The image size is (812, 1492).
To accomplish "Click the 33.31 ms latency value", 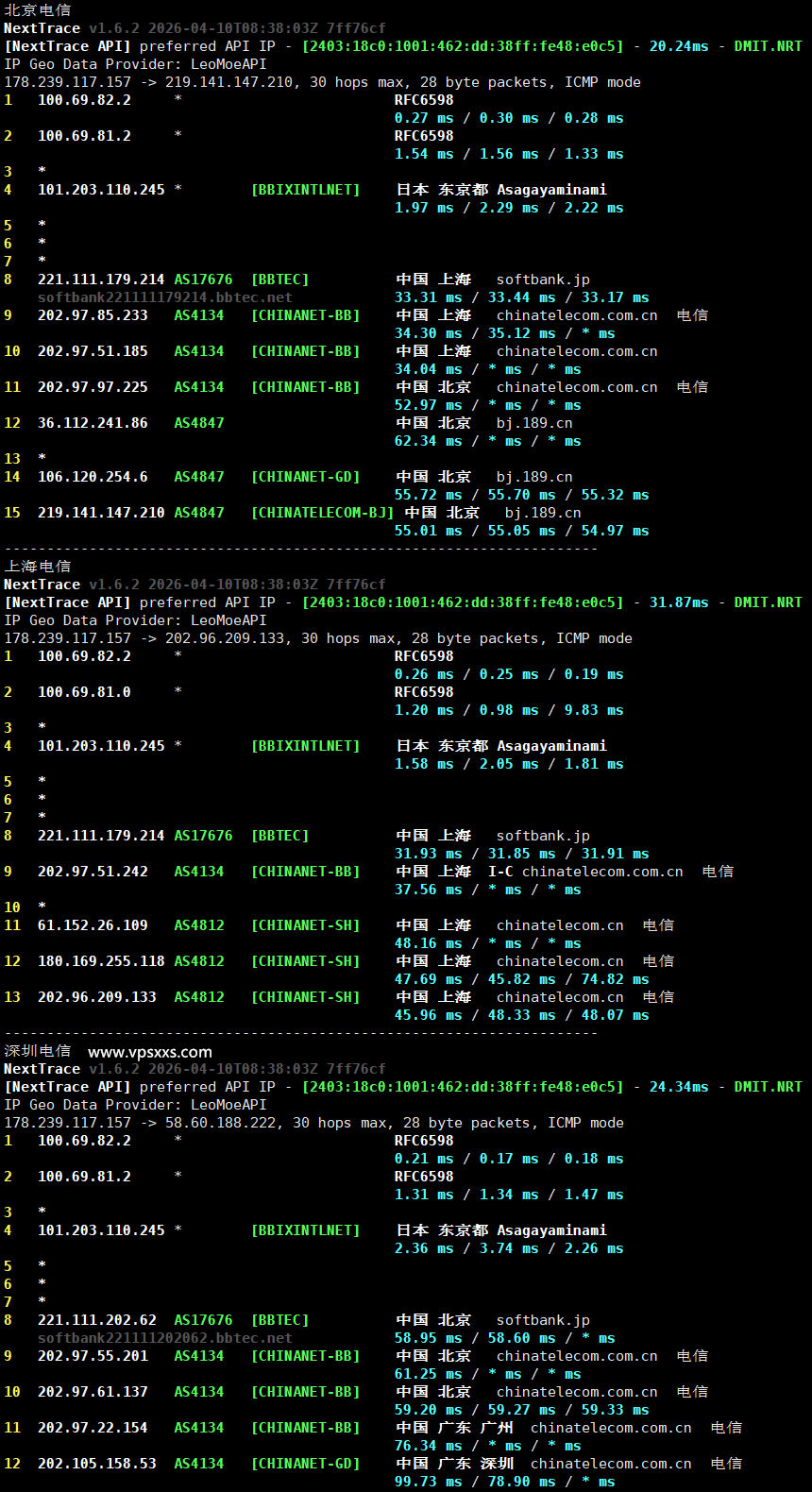I will pos(429,297).
